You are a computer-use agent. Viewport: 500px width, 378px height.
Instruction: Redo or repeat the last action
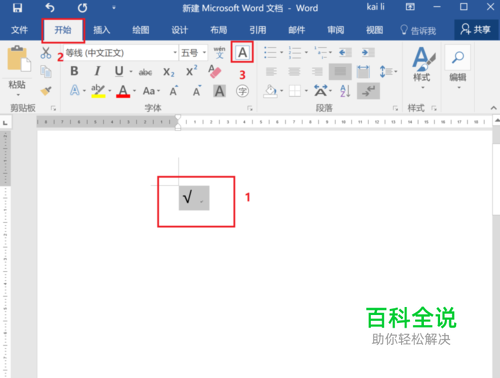82,8
